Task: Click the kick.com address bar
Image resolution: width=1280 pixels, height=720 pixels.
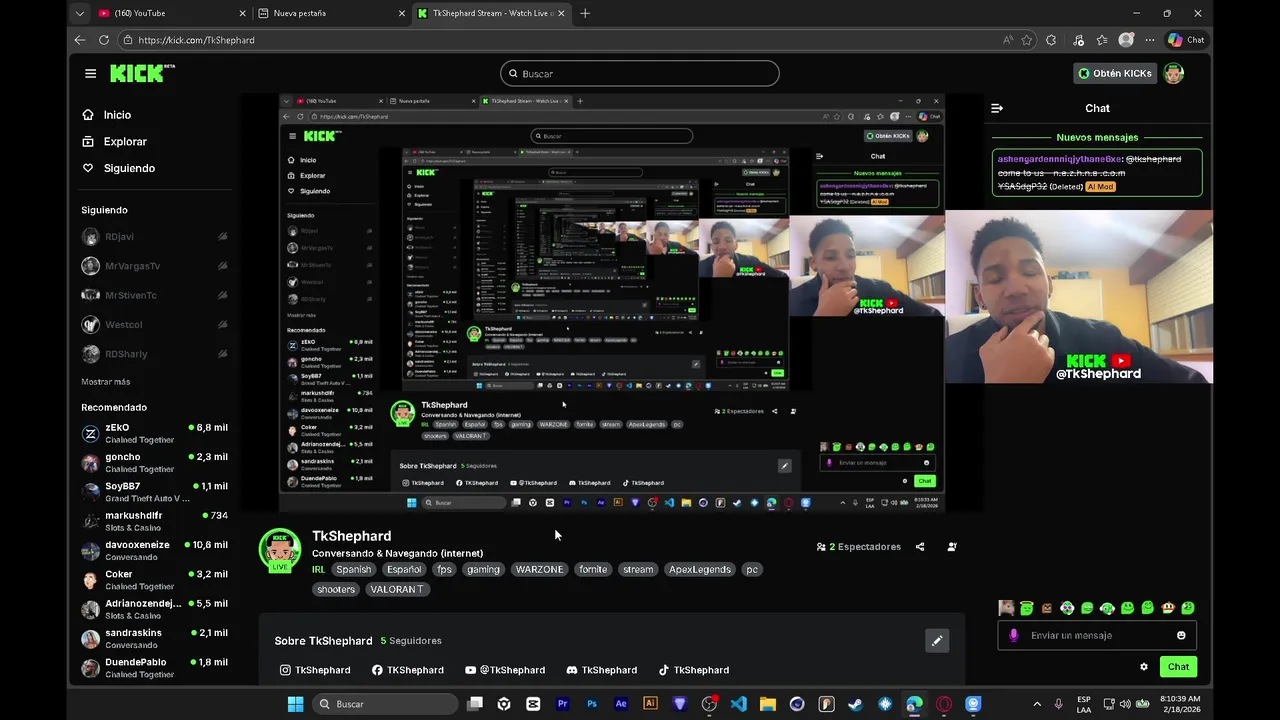Action: 560,40
